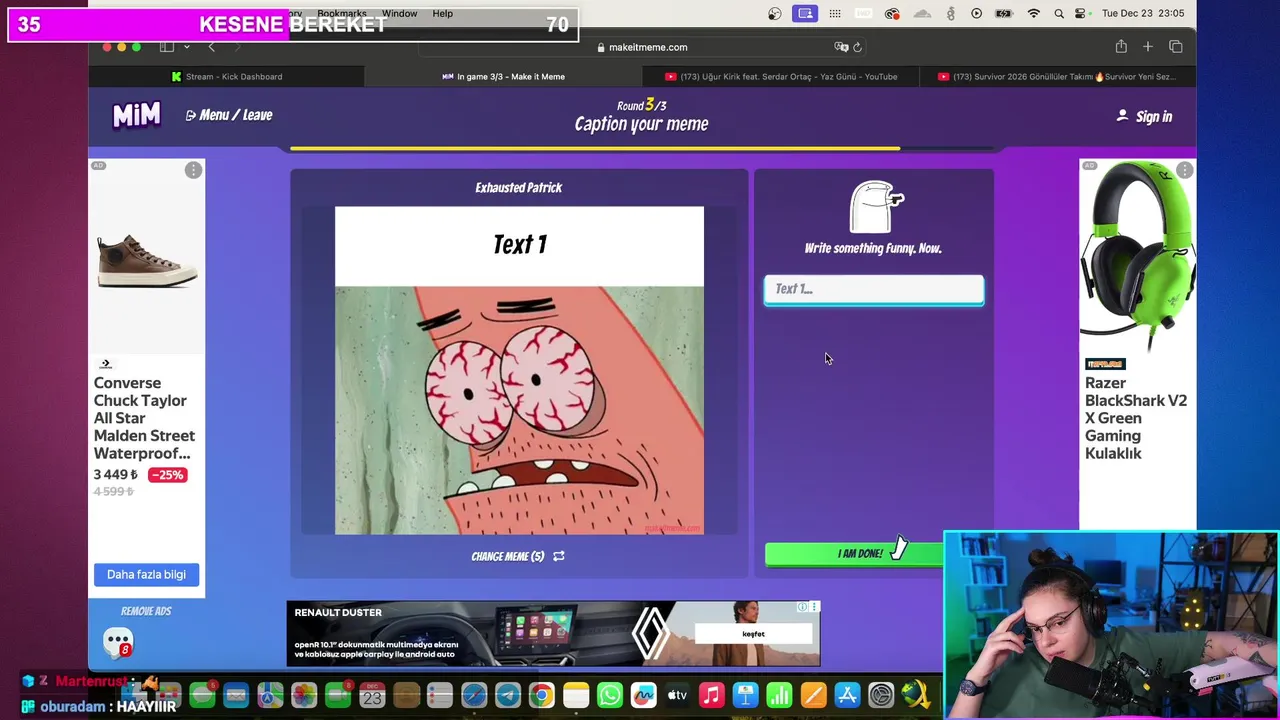Click Sign in link
The height and width of the screenshot is (720, 1280).
click(1144, 117)
